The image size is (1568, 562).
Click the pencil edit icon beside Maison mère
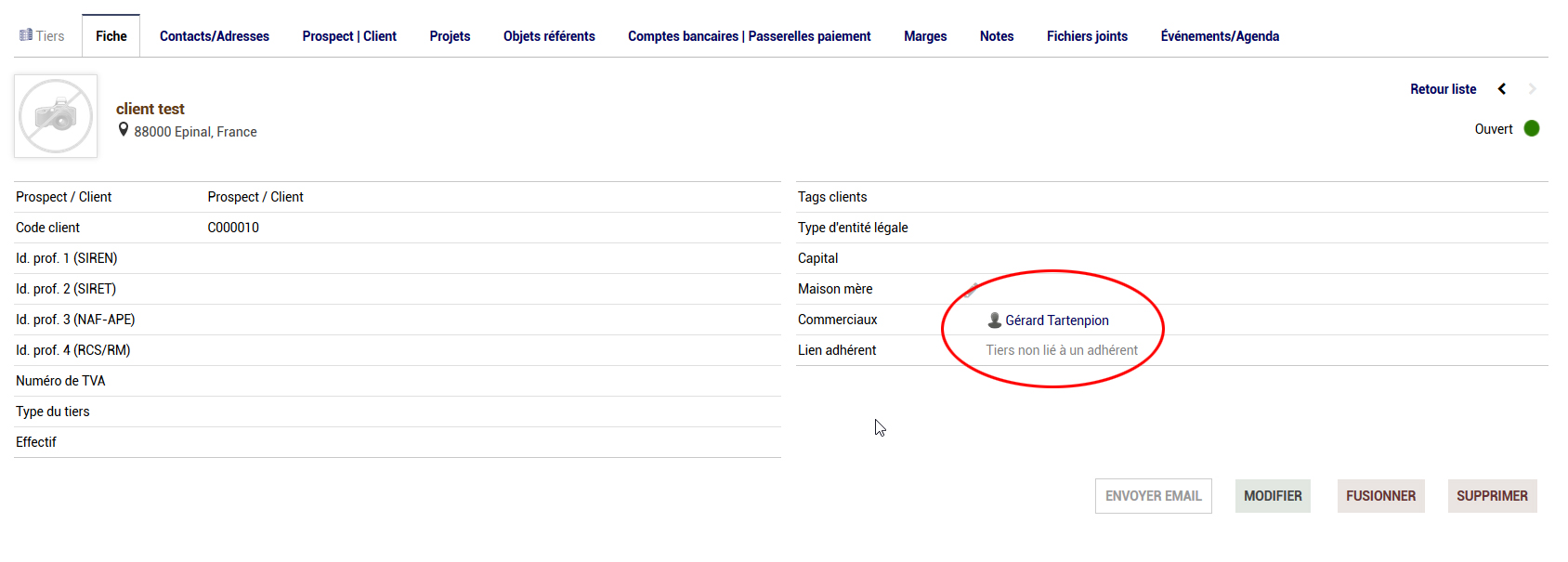971,289
